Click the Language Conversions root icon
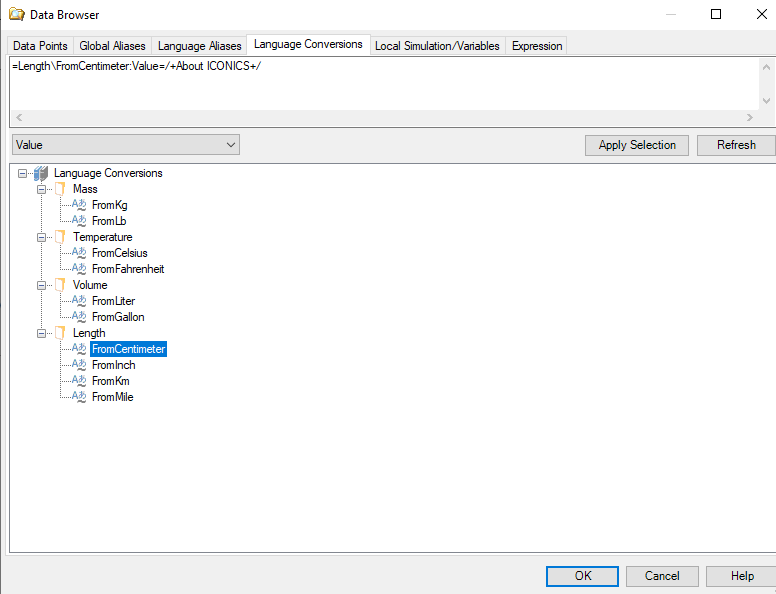 pyautogui.click(x=41, y=173)
